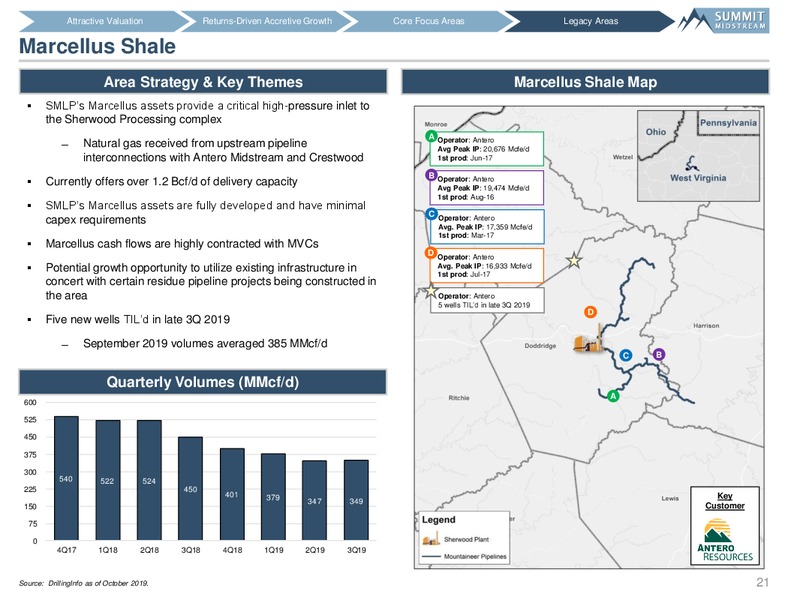Image resolution: width=788 pixels, height=600 pixels.
Task: Click the Area Strategy & Key Themes header
Action: 203,82
